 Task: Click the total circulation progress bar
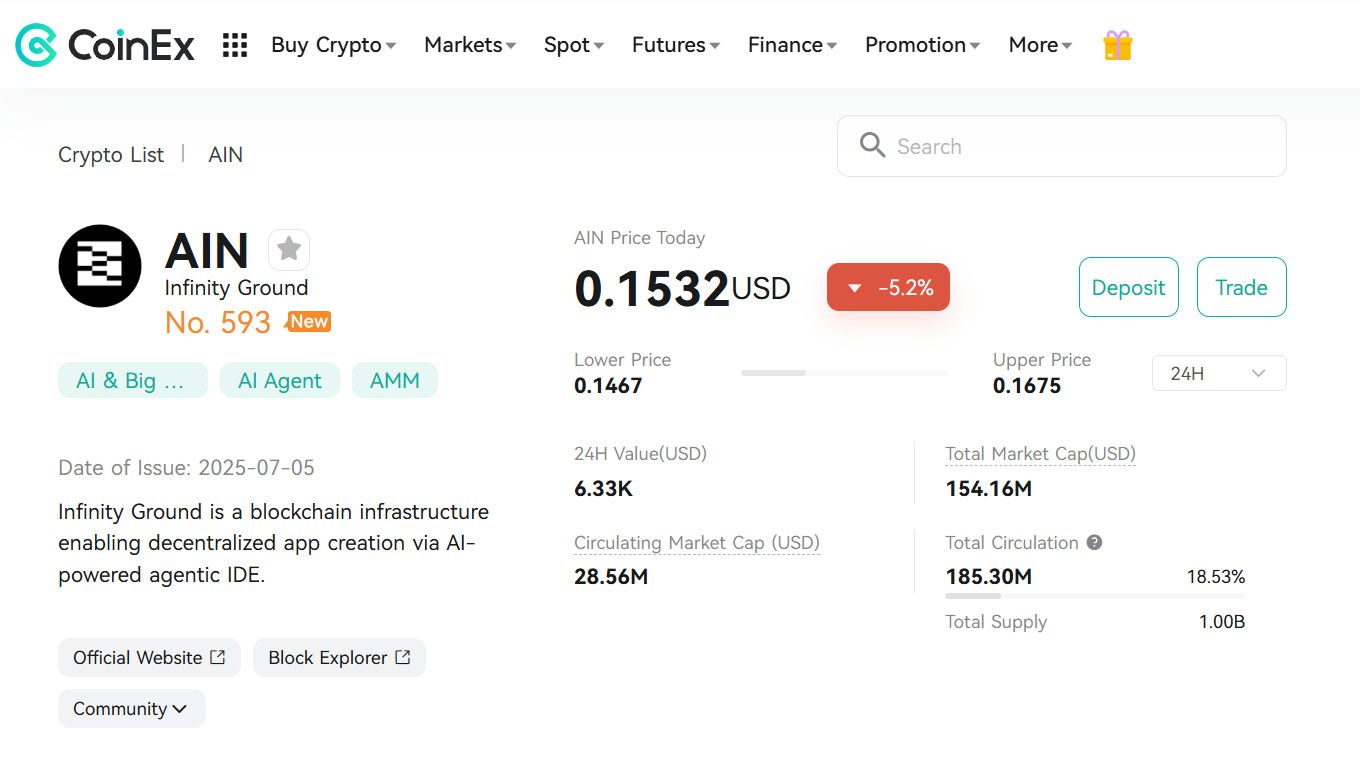click(x=1095, y=596)
